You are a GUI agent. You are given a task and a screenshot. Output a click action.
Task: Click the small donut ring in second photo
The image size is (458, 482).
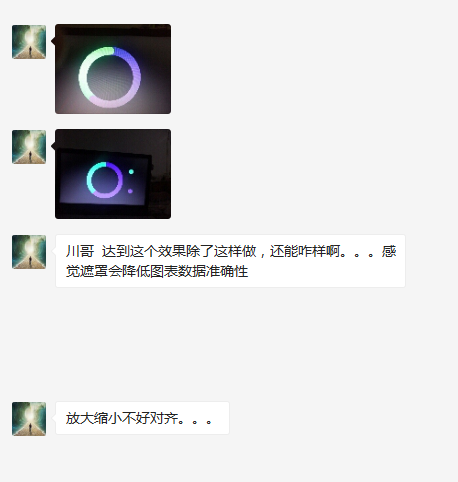point(105,180)
